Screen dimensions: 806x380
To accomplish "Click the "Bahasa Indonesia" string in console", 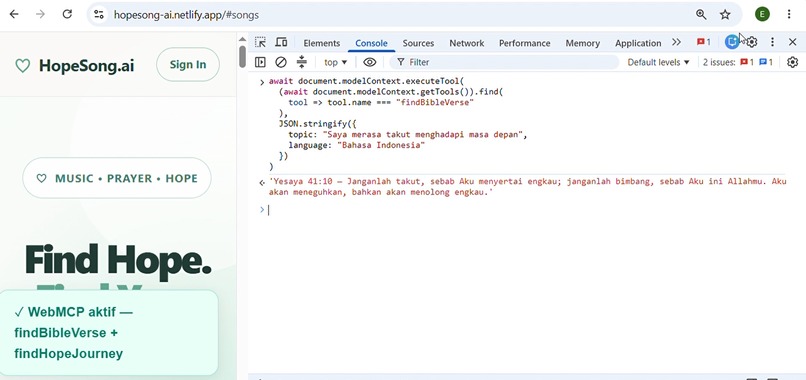I will (381, 146).
